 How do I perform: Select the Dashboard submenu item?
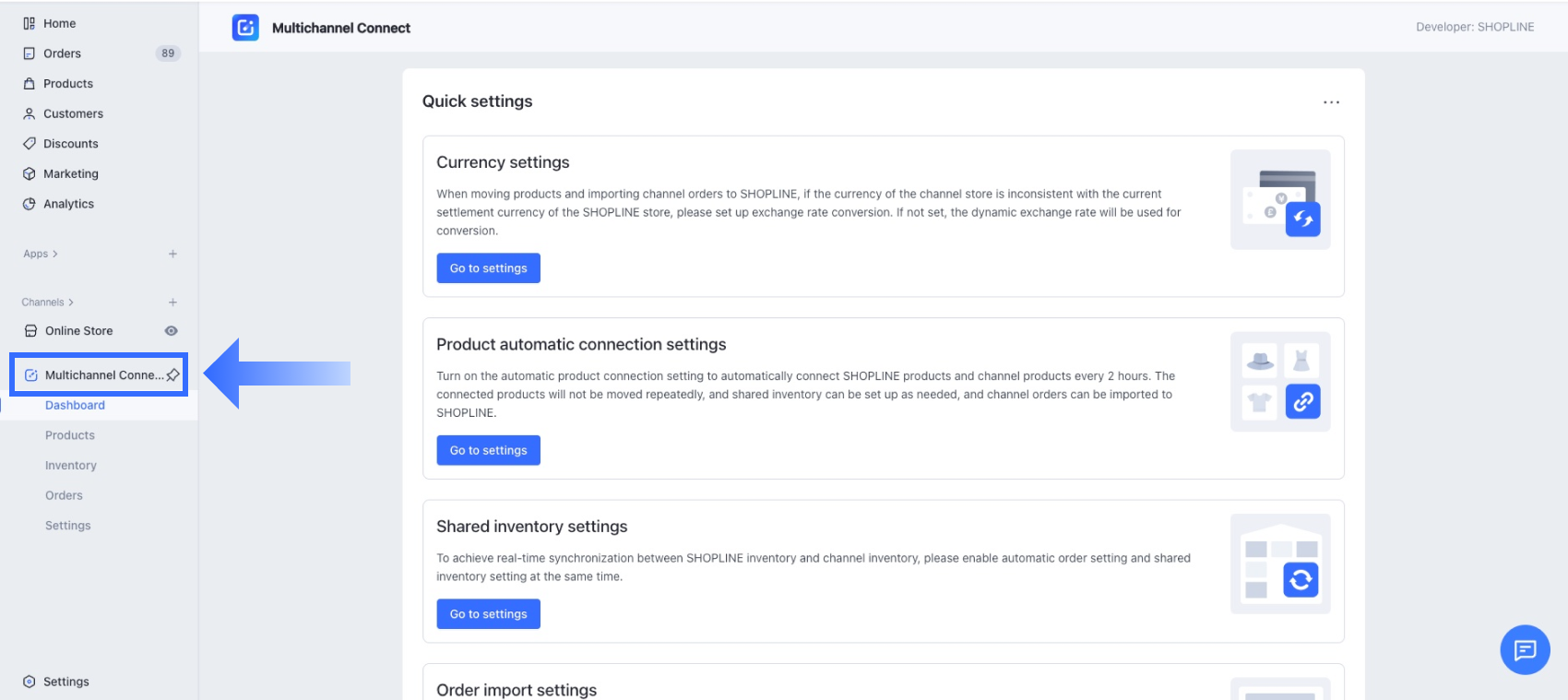tap(75, 406)
